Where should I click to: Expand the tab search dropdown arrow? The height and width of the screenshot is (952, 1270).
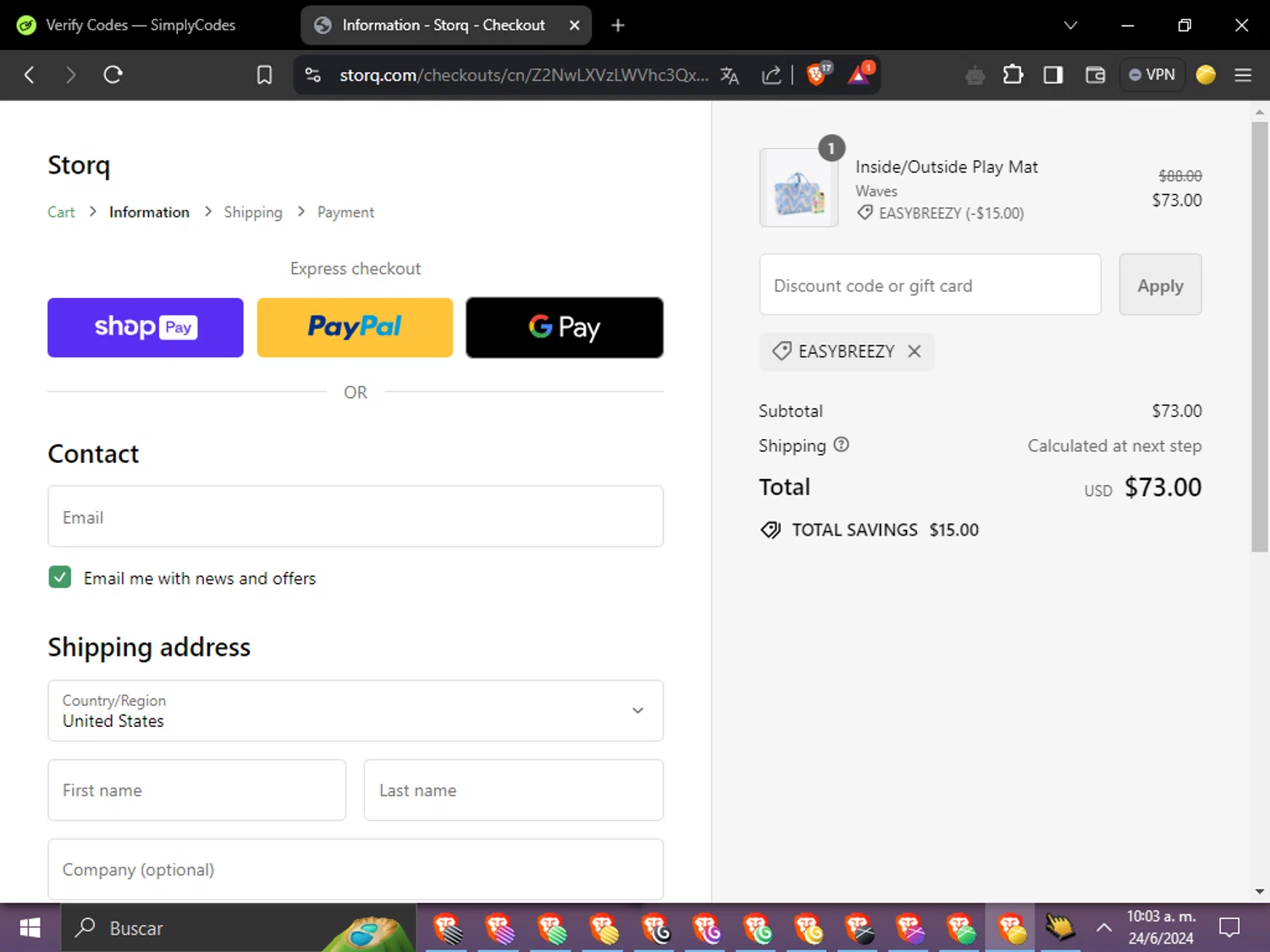pyautogui.click(x=1070, y=25)
